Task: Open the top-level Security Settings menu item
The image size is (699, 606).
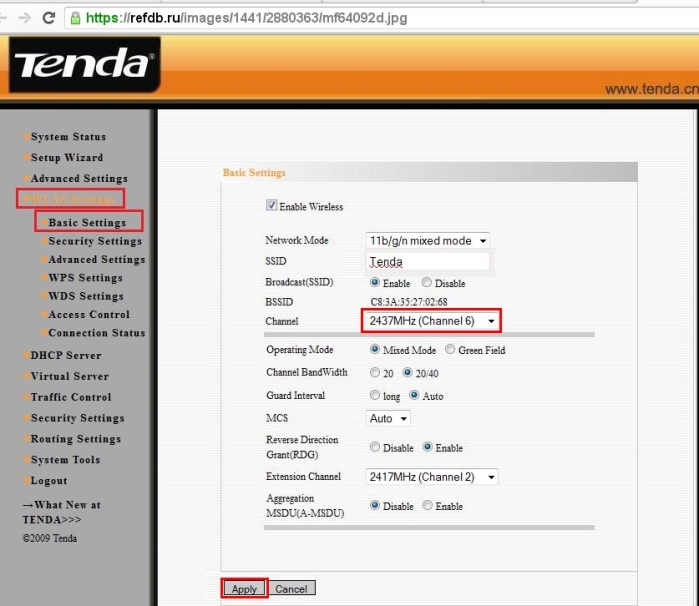Action: tap(78, 418)
